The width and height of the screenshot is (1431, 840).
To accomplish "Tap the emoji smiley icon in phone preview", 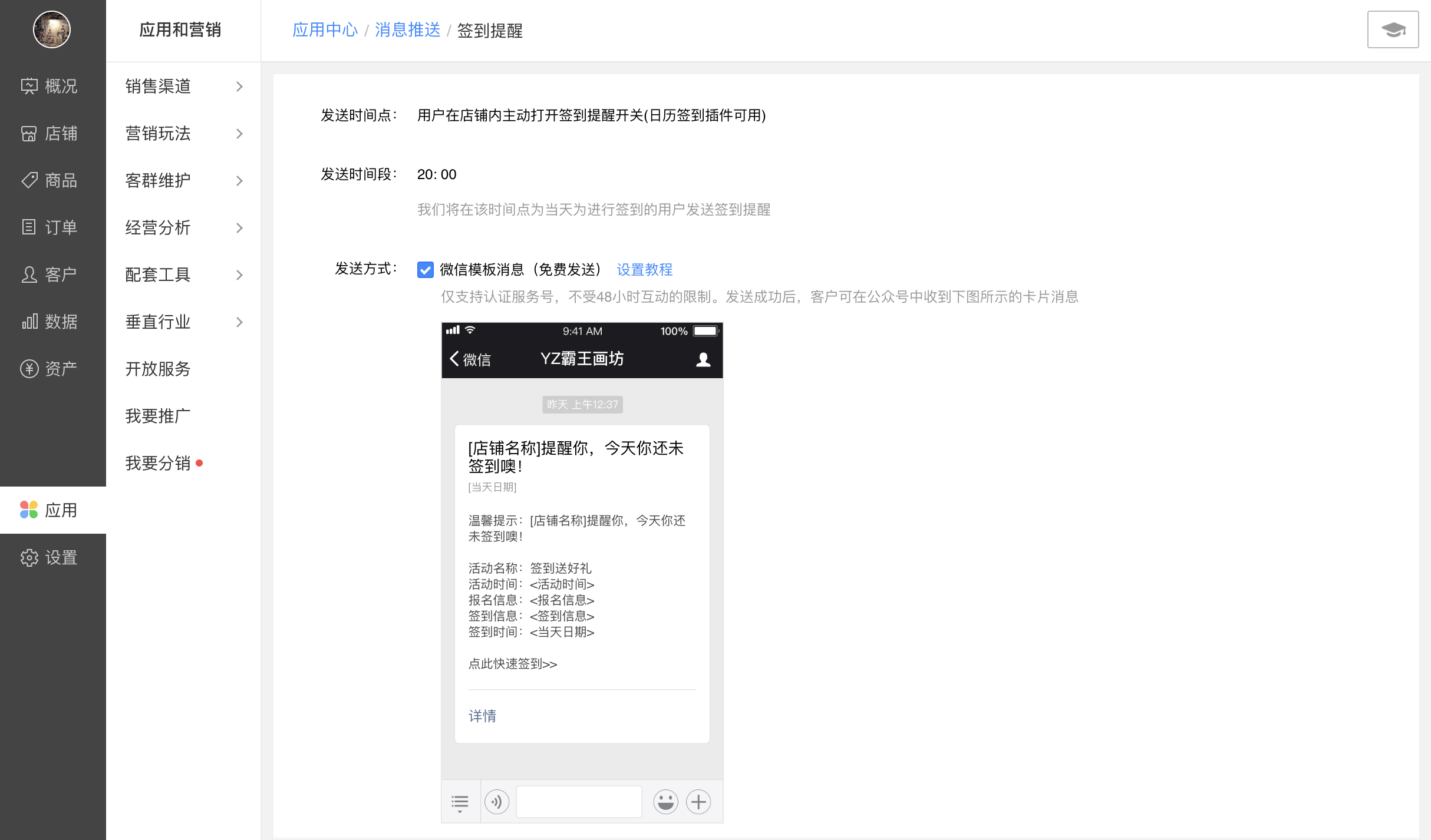I will click(x=665, y=802).
